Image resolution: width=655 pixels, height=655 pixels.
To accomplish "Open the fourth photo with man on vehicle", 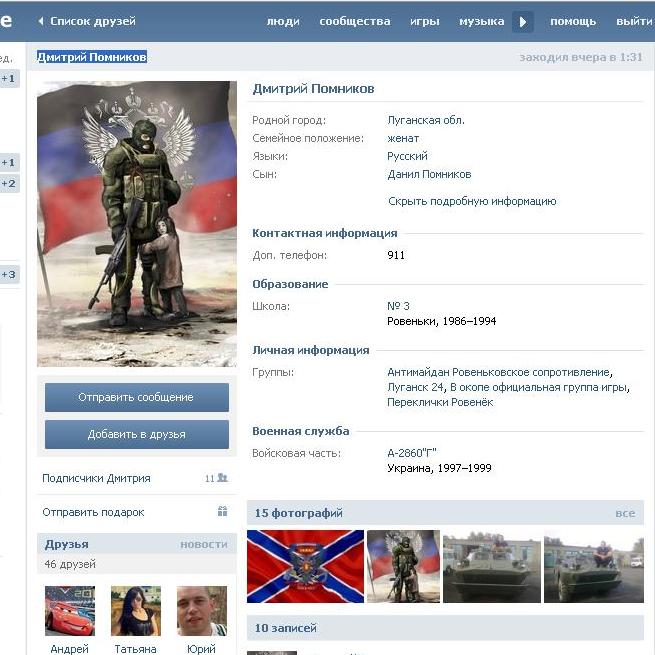I will coord(594,566).
